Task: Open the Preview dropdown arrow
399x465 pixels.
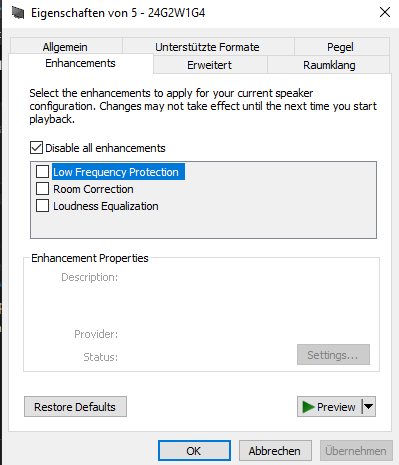Action: pos(369,407)
